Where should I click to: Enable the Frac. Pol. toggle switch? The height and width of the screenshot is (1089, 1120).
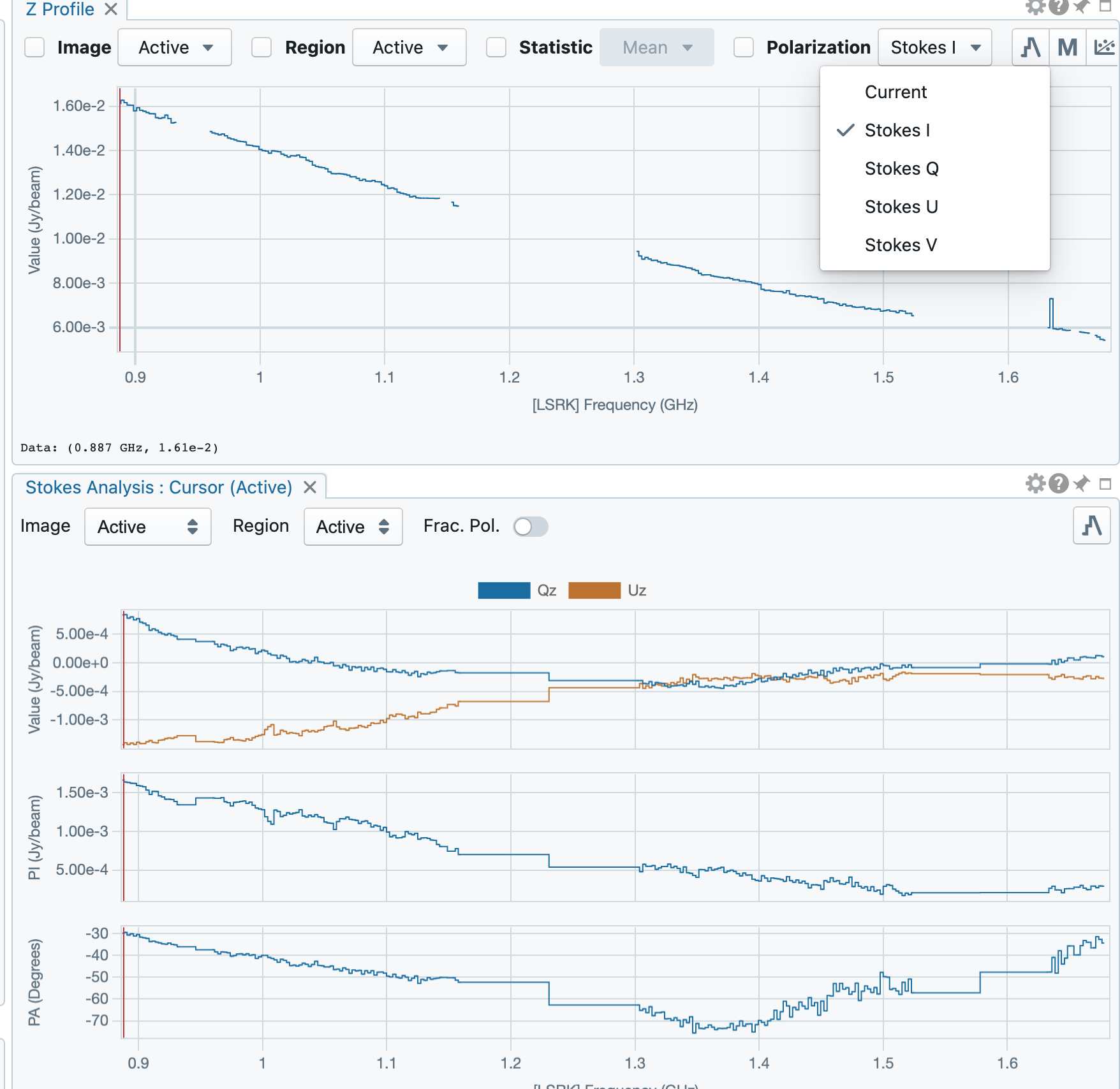pyautogui.click(x=530, y=527)
